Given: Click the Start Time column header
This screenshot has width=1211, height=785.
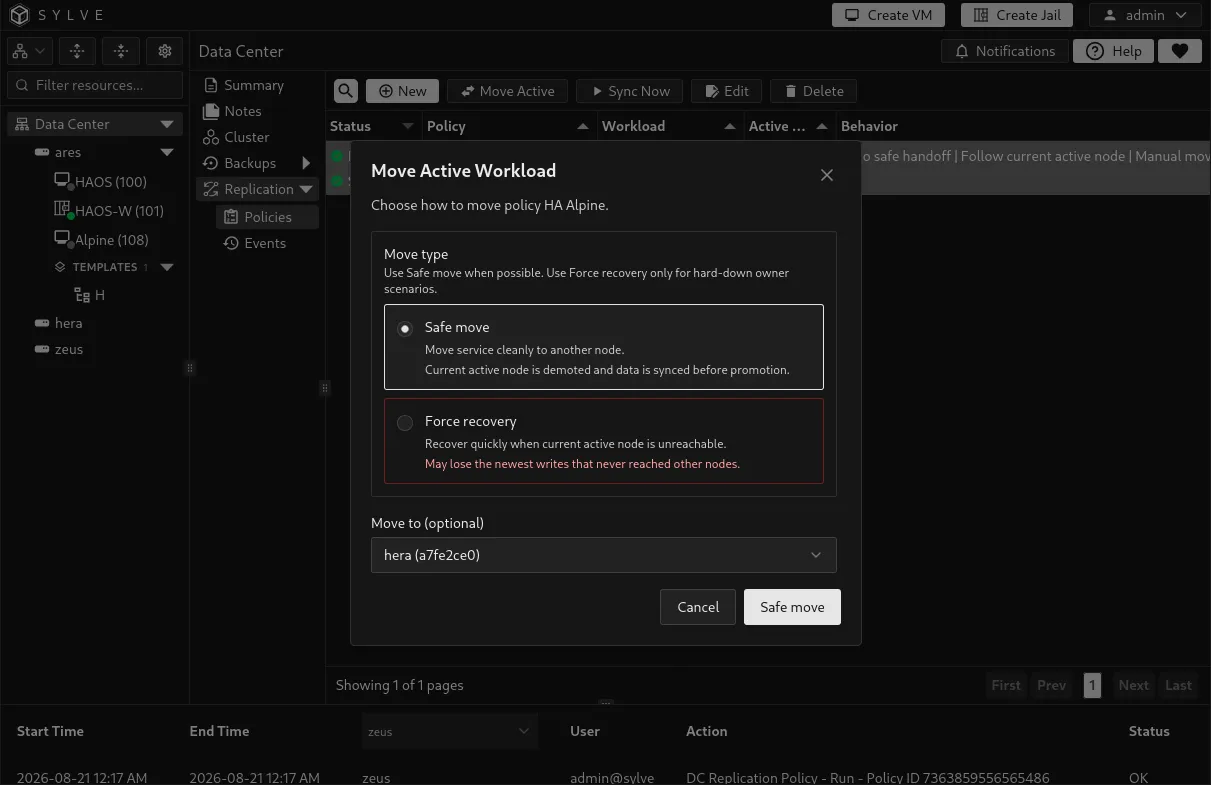Looking at the screenshot, I should 50,731.
